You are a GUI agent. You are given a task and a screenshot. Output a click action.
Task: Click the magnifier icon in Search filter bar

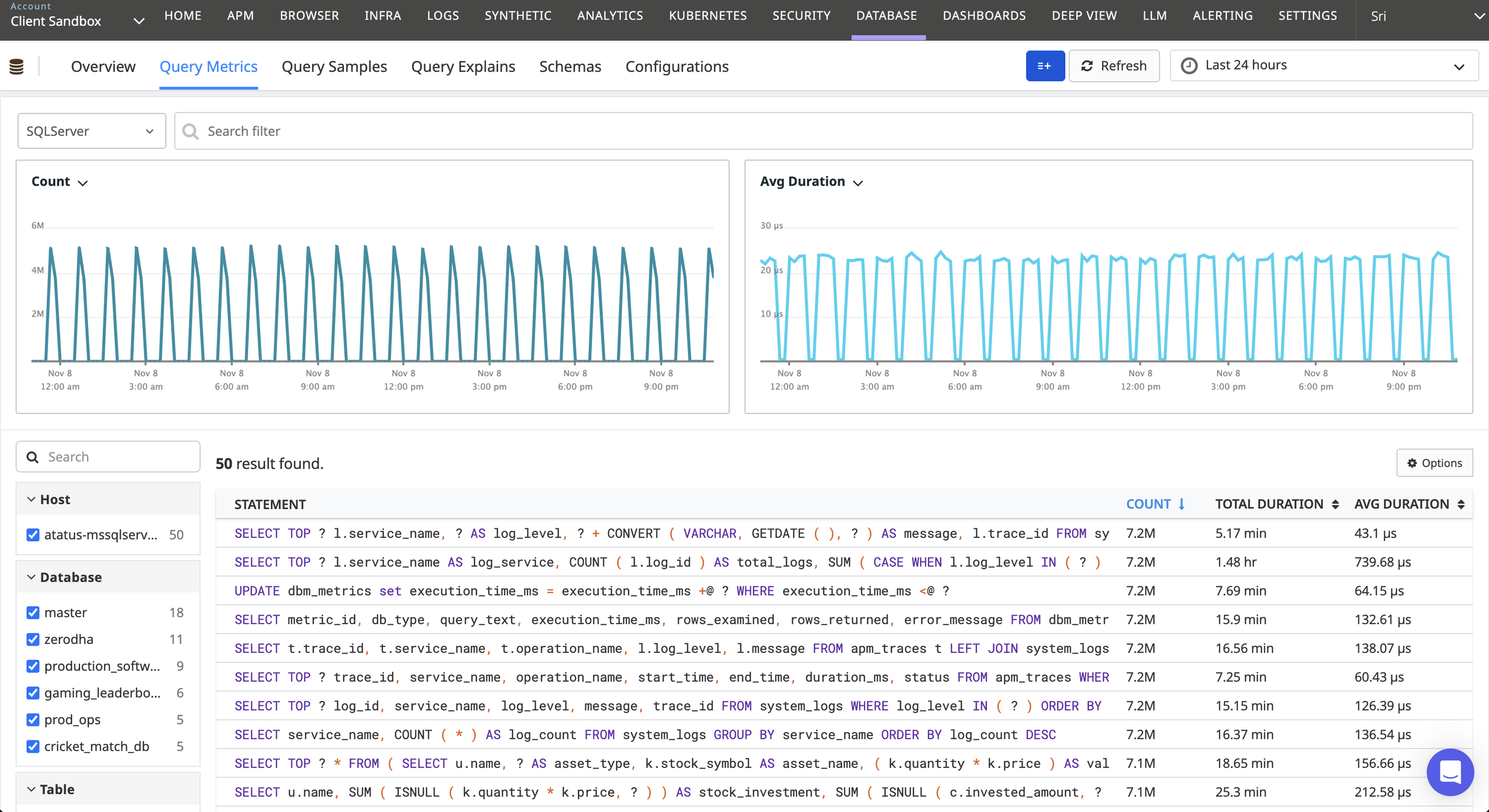pos(190,131)
